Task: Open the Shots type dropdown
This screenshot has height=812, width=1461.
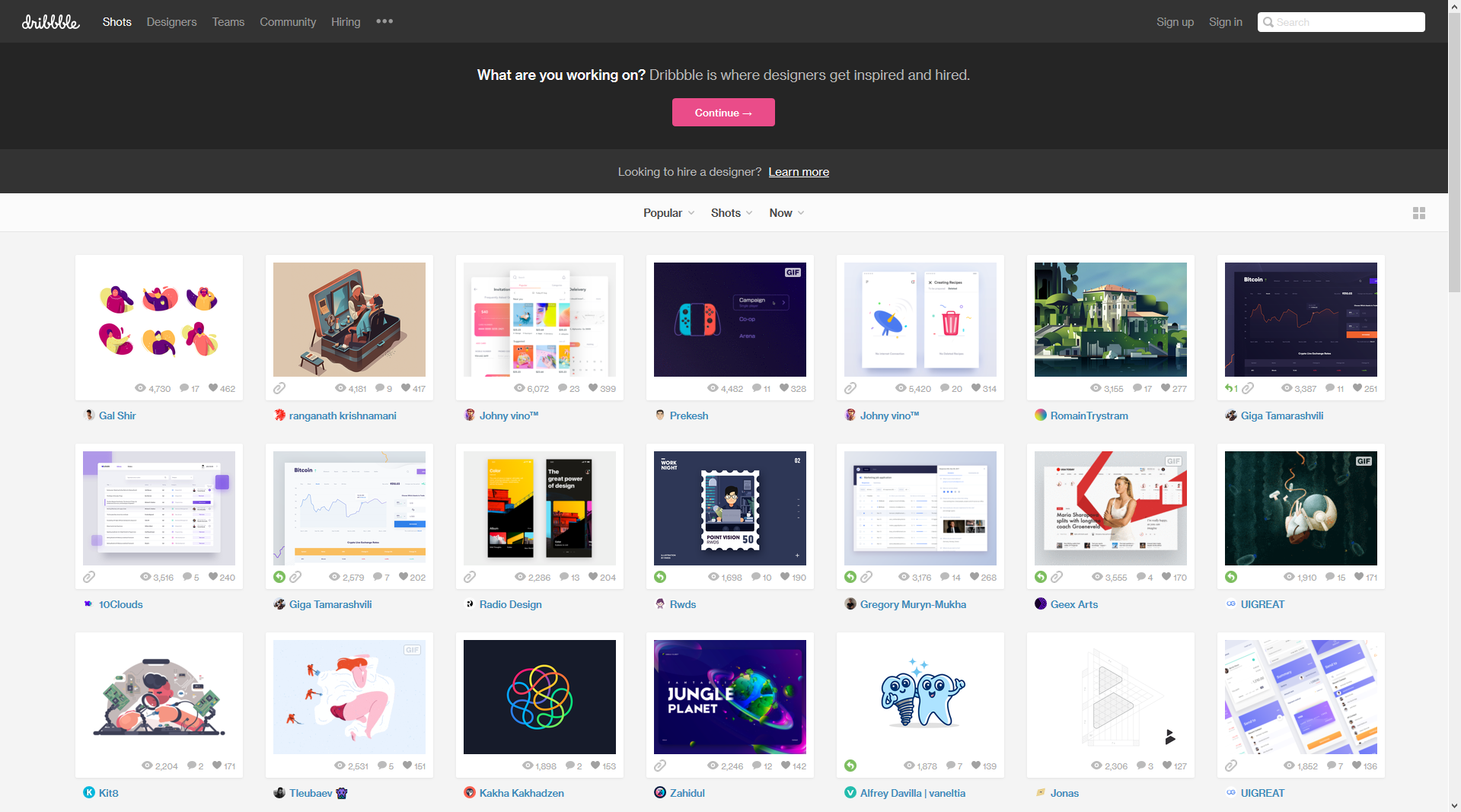Action: (x=731, y=213)
